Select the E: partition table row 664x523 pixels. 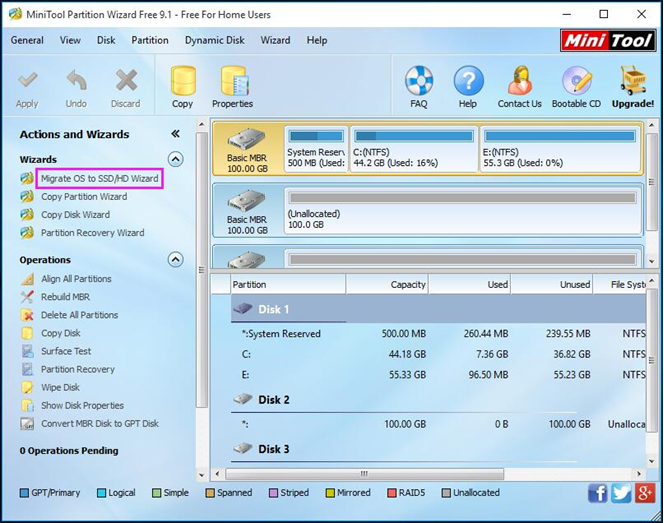pos(438,375)
